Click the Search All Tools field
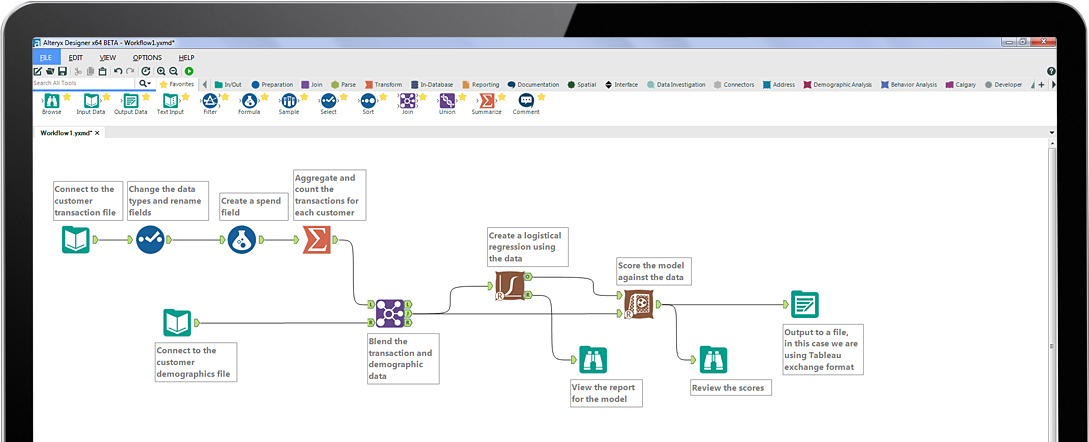Screen dimensions: 1089x442 [84, 84]
